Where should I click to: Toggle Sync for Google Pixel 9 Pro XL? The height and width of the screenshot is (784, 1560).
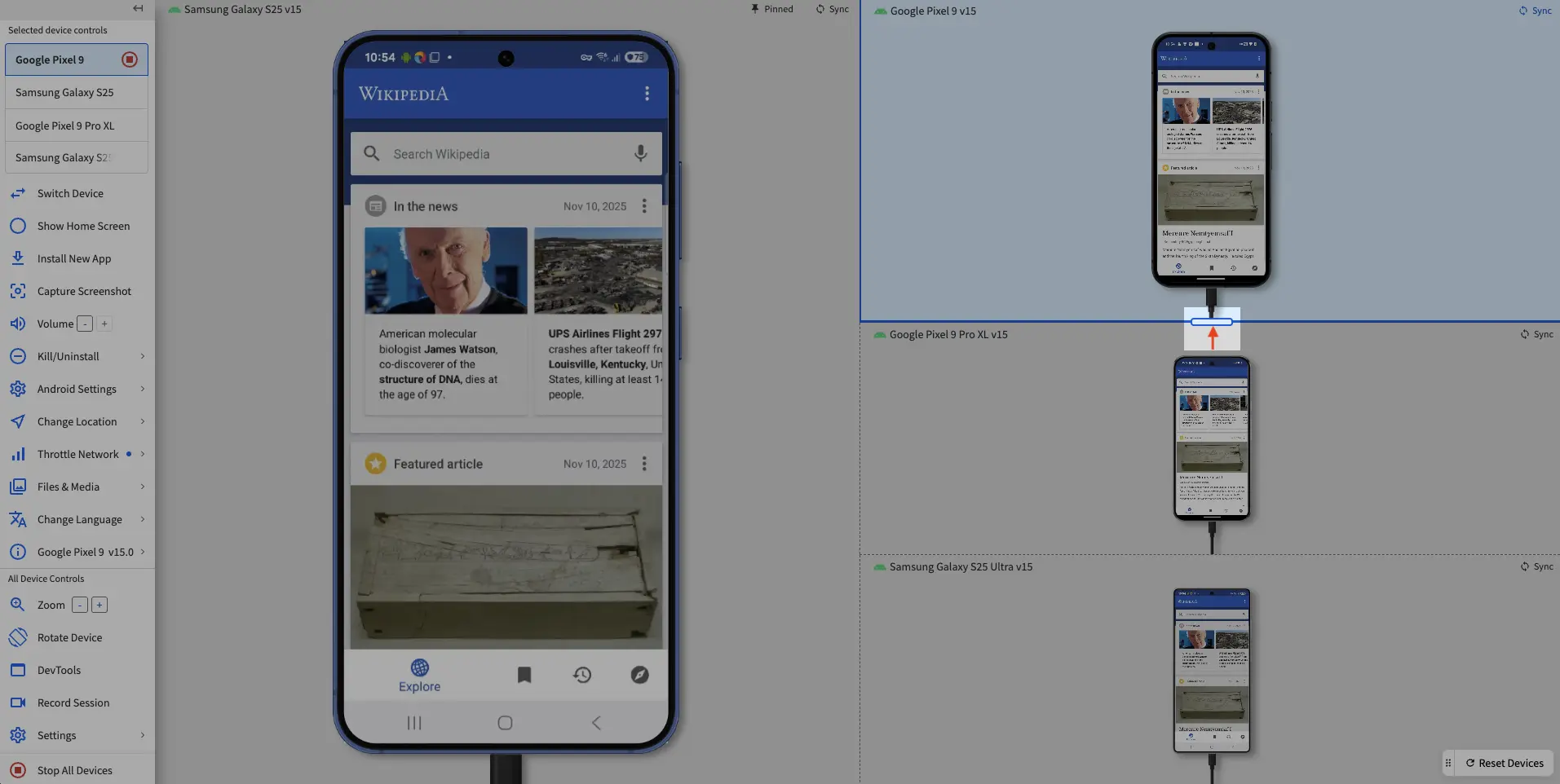click(x=1536, y=334)
